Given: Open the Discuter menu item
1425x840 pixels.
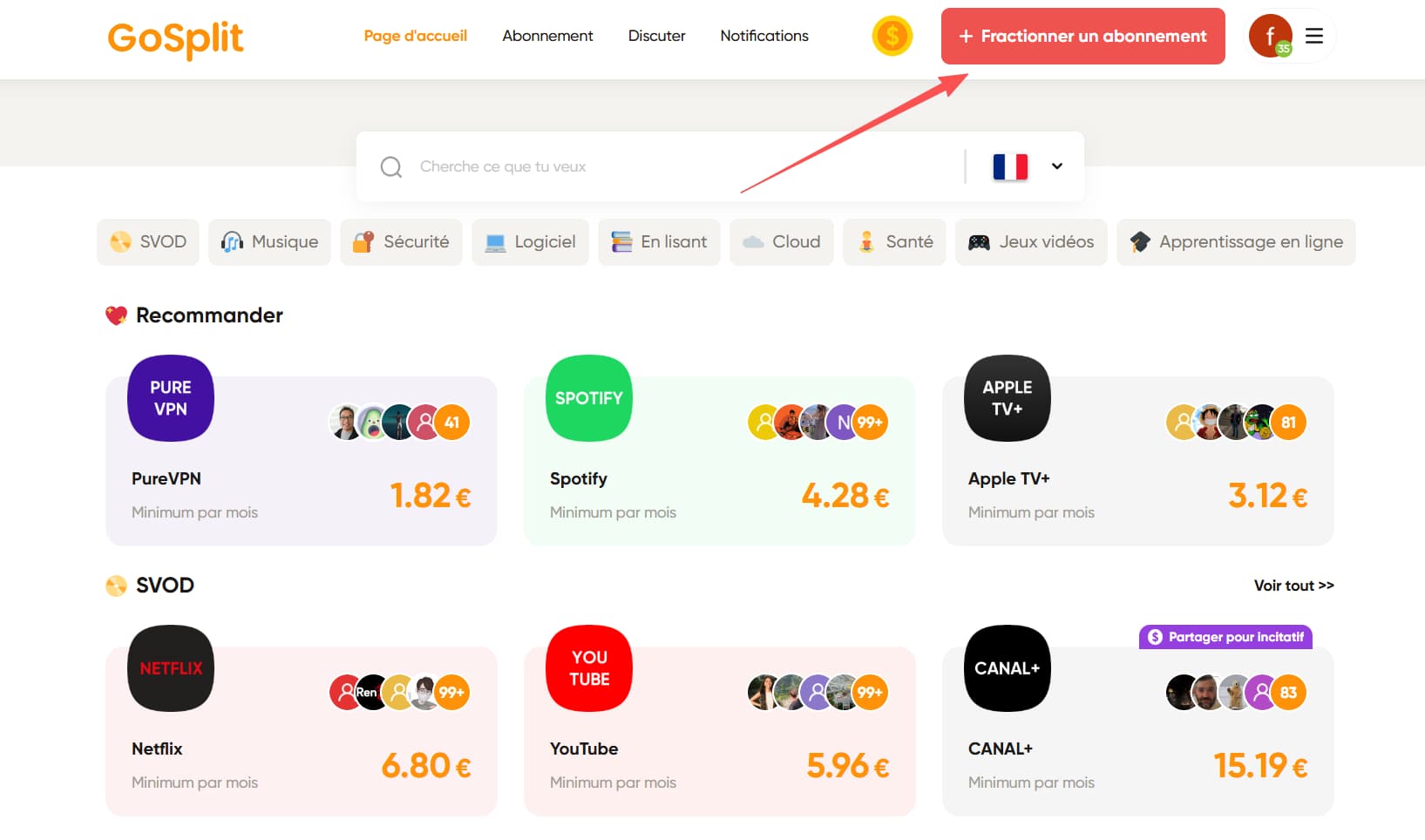Looking at the screenshot, I should [x=656, y=36].
